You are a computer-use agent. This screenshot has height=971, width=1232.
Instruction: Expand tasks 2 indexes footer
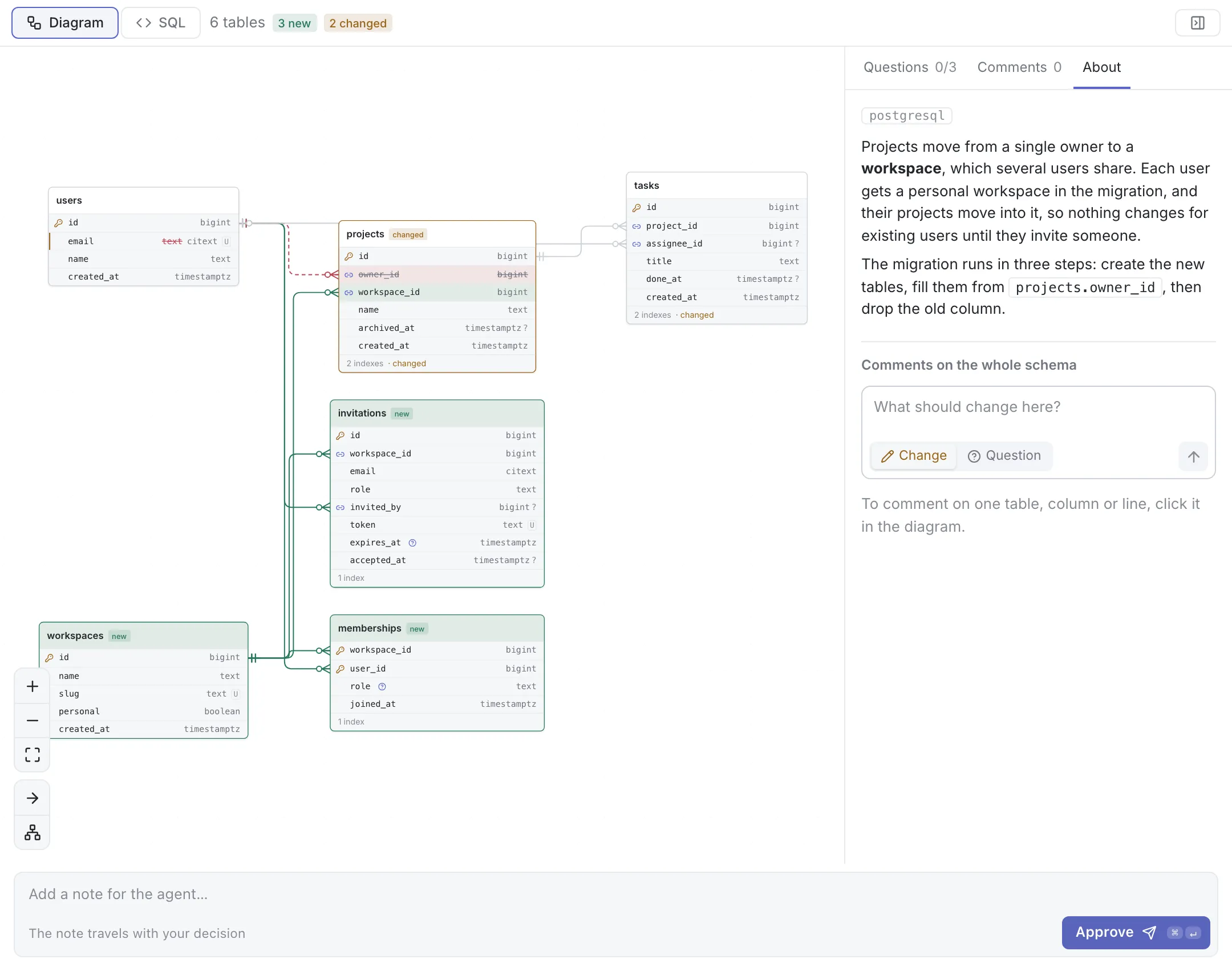coord(717,315)
